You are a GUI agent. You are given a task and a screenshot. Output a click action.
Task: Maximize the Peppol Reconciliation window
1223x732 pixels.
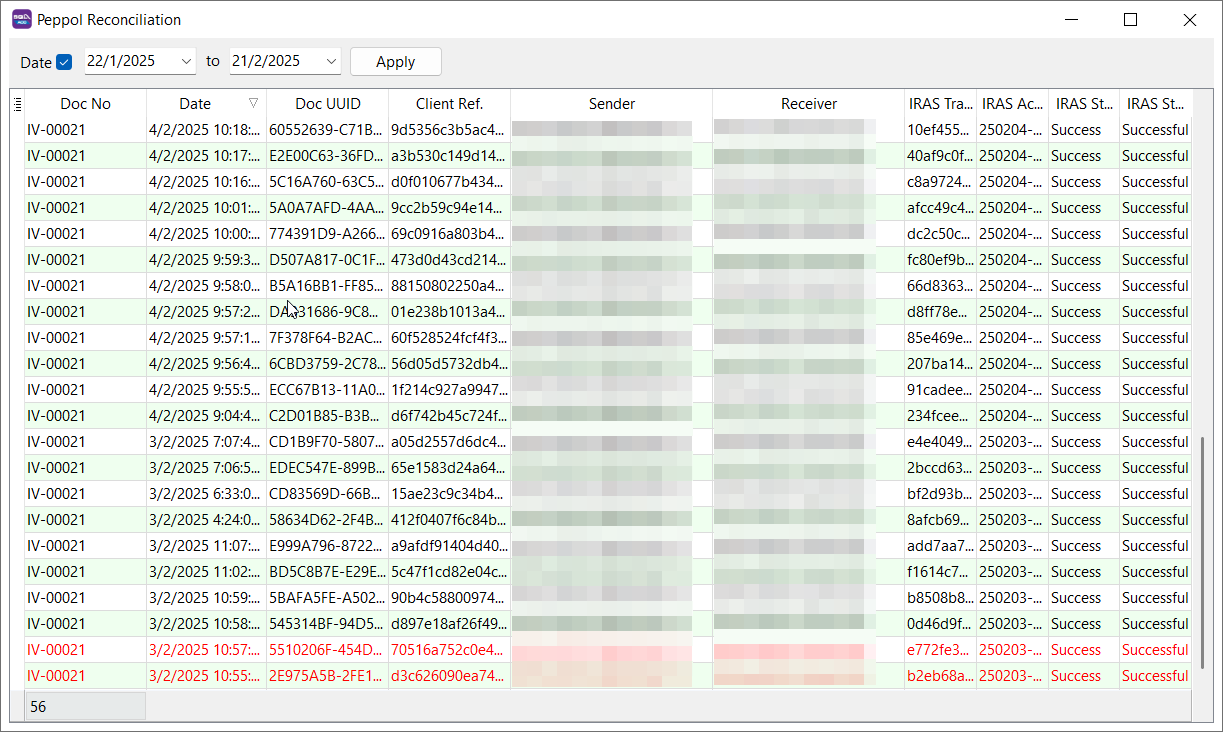coord(1130,20)
